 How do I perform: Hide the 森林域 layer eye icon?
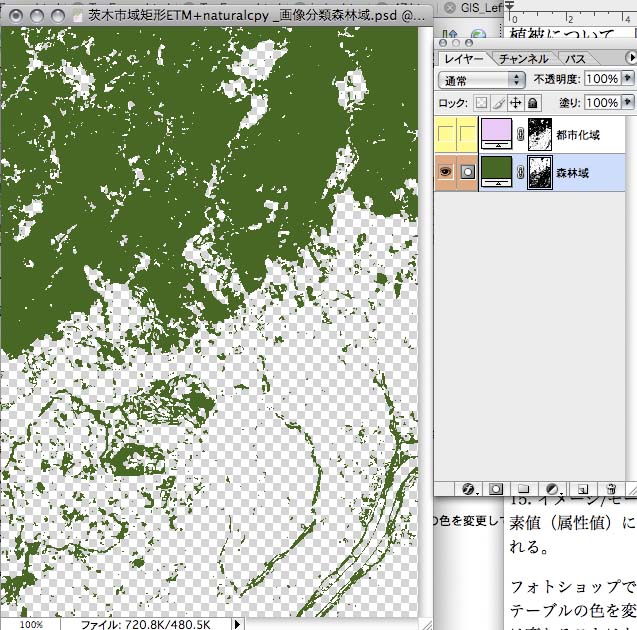tap(445, 172)
